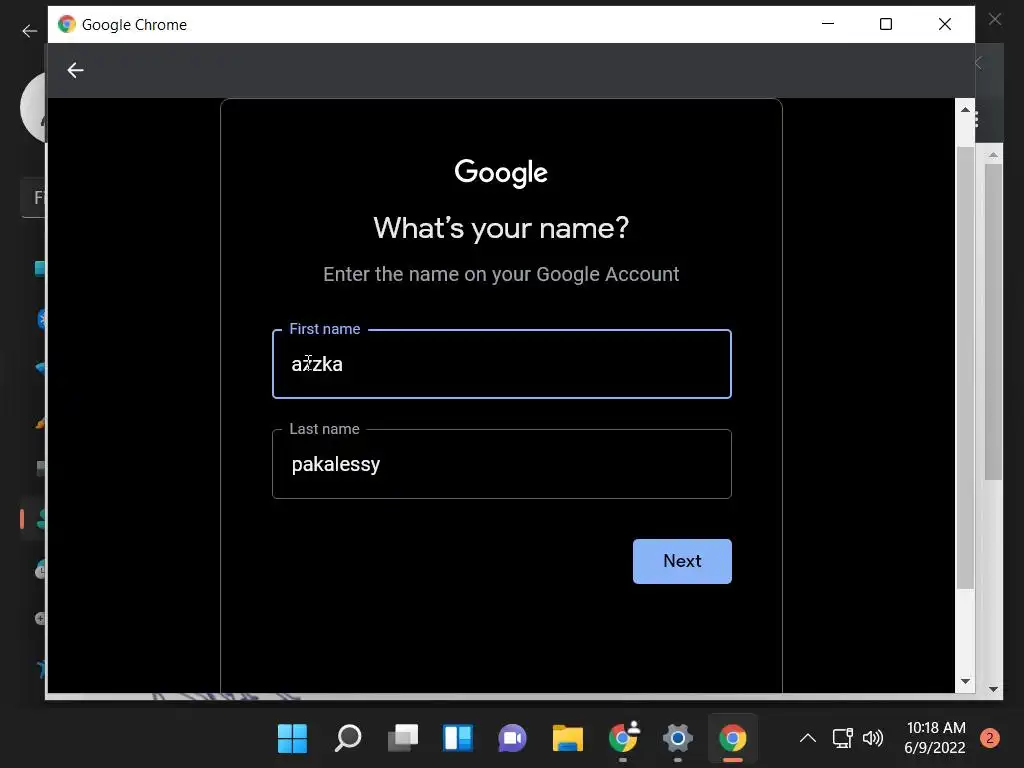Open the clock showing 10:18 AM 6/9/2022
Viewport: 1024px width, 768px height.
935,738
